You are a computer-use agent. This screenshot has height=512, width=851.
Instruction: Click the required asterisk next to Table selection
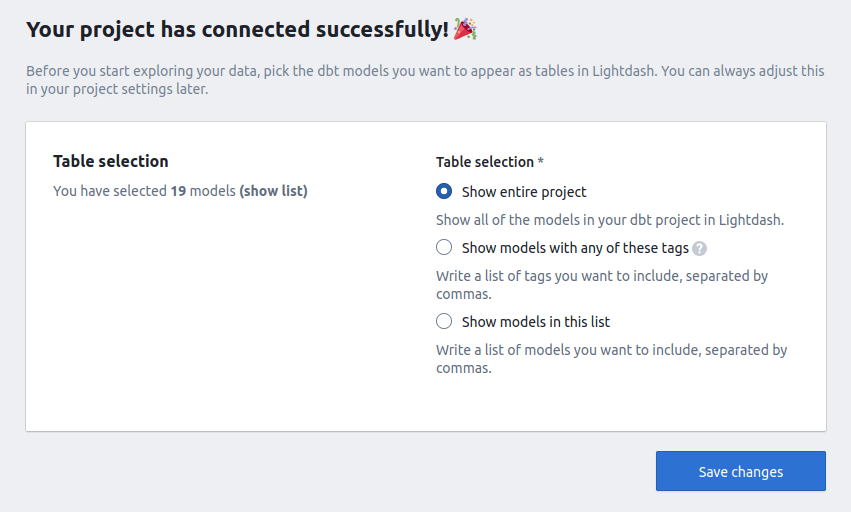click(x=541, y=161)
